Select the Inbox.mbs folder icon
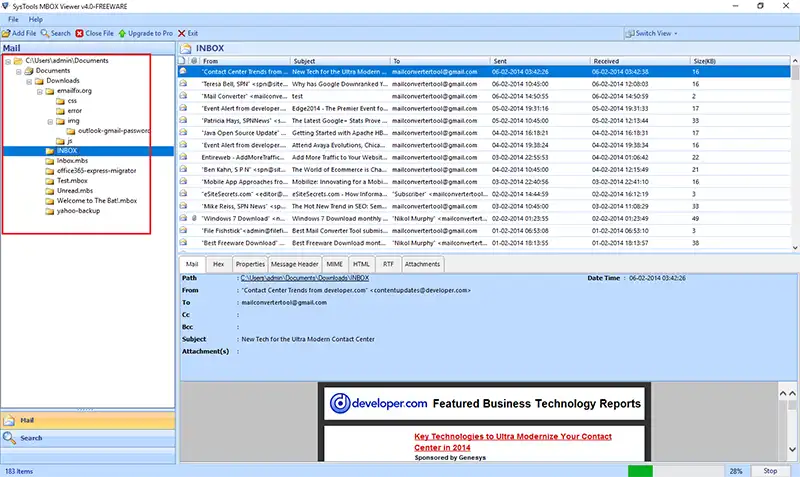The image size is (800, 477). [50, 161]
